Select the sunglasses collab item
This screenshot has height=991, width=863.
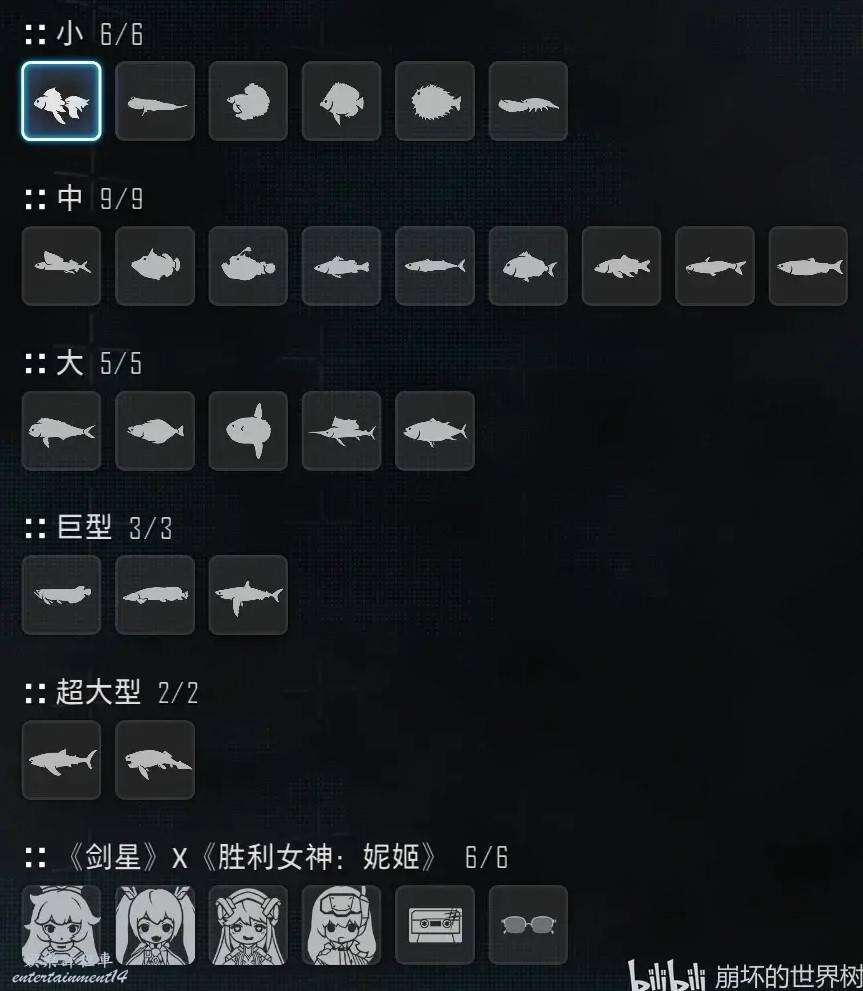528,925
